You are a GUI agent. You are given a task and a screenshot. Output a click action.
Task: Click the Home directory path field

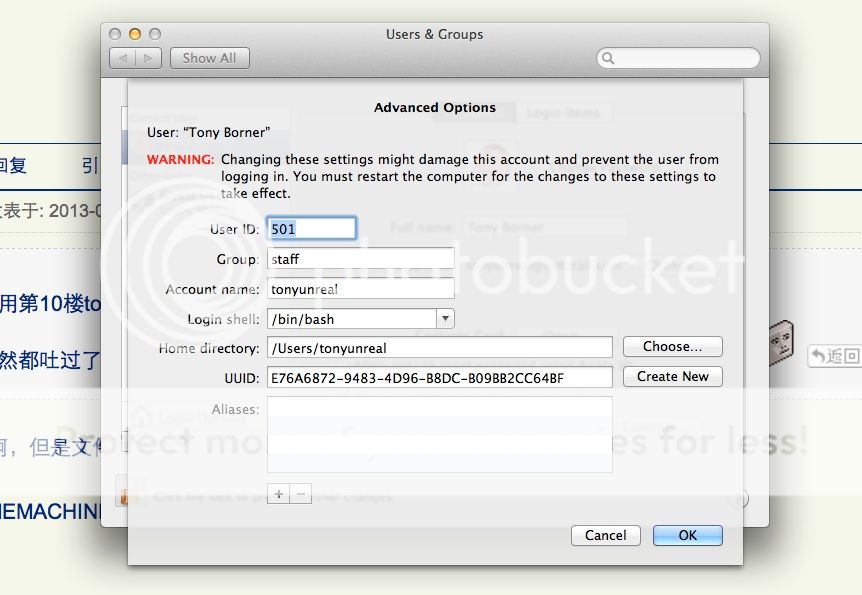[x=440, y=348]
